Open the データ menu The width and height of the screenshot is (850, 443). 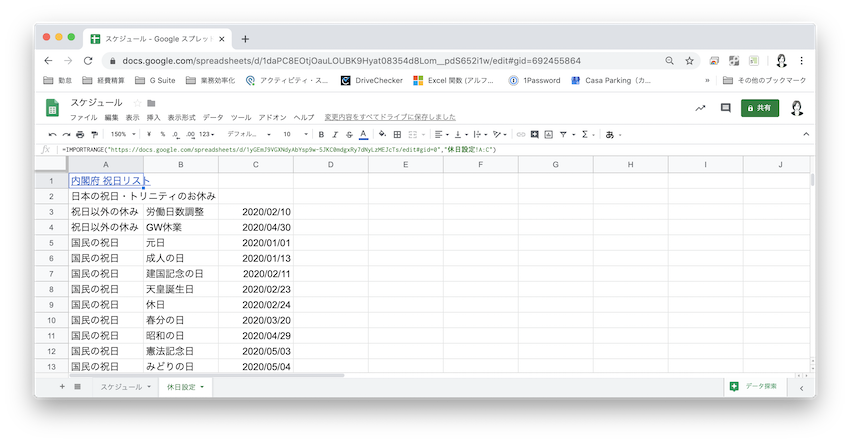[x=213, y=117]
